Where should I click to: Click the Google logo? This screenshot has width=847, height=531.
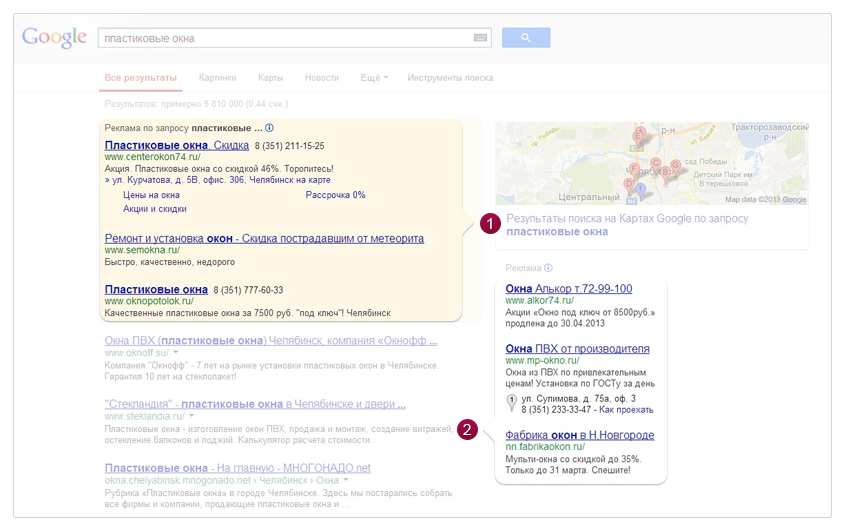tap(54, 38)
